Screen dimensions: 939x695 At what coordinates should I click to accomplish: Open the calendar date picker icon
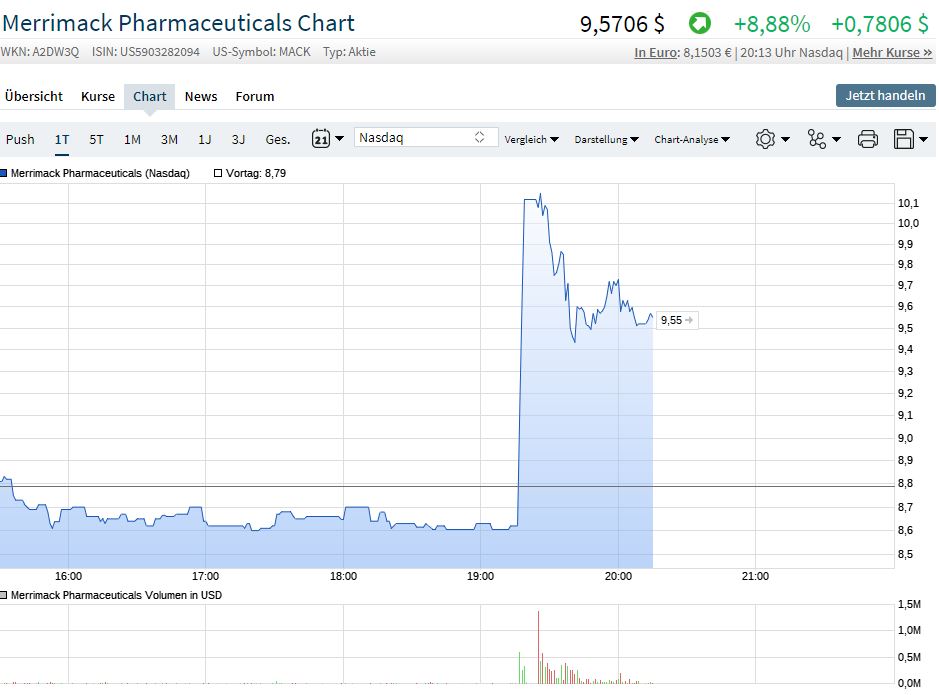point(322,139)
